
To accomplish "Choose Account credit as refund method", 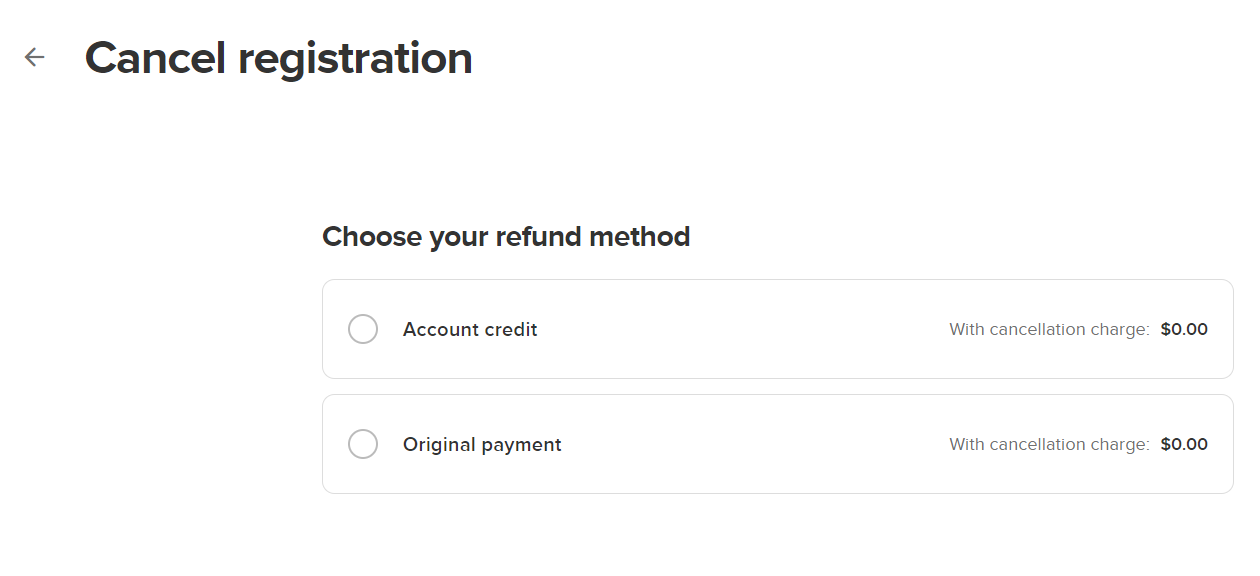I will click(x=363, y=329).
